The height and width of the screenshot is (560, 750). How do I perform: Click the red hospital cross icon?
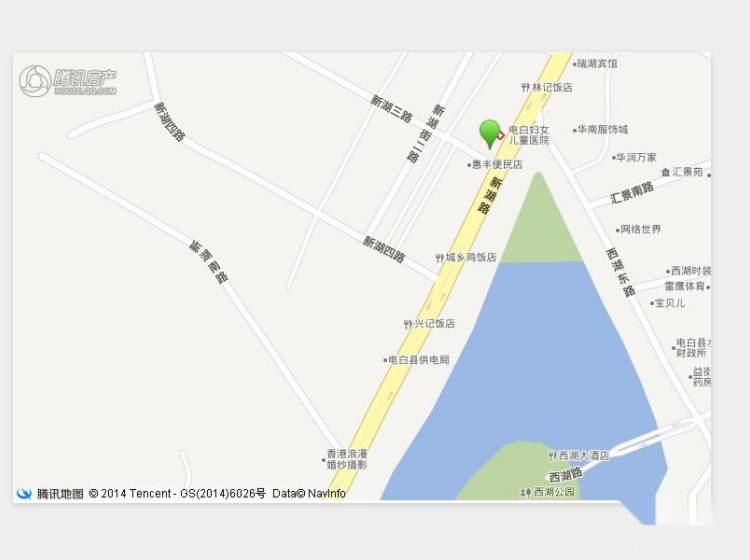501,136
